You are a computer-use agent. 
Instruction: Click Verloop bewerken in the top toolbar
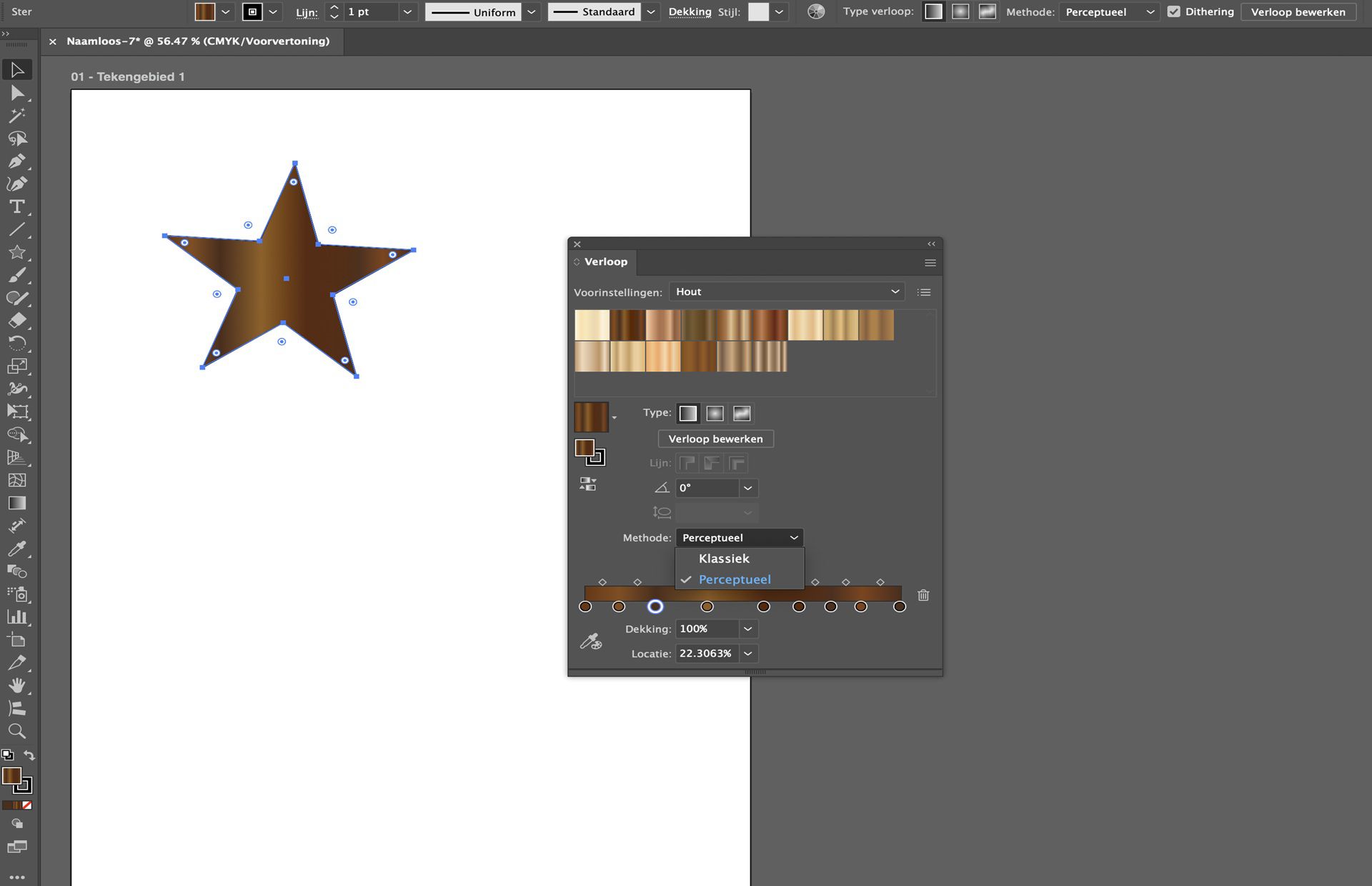(x=1298, y=11)
